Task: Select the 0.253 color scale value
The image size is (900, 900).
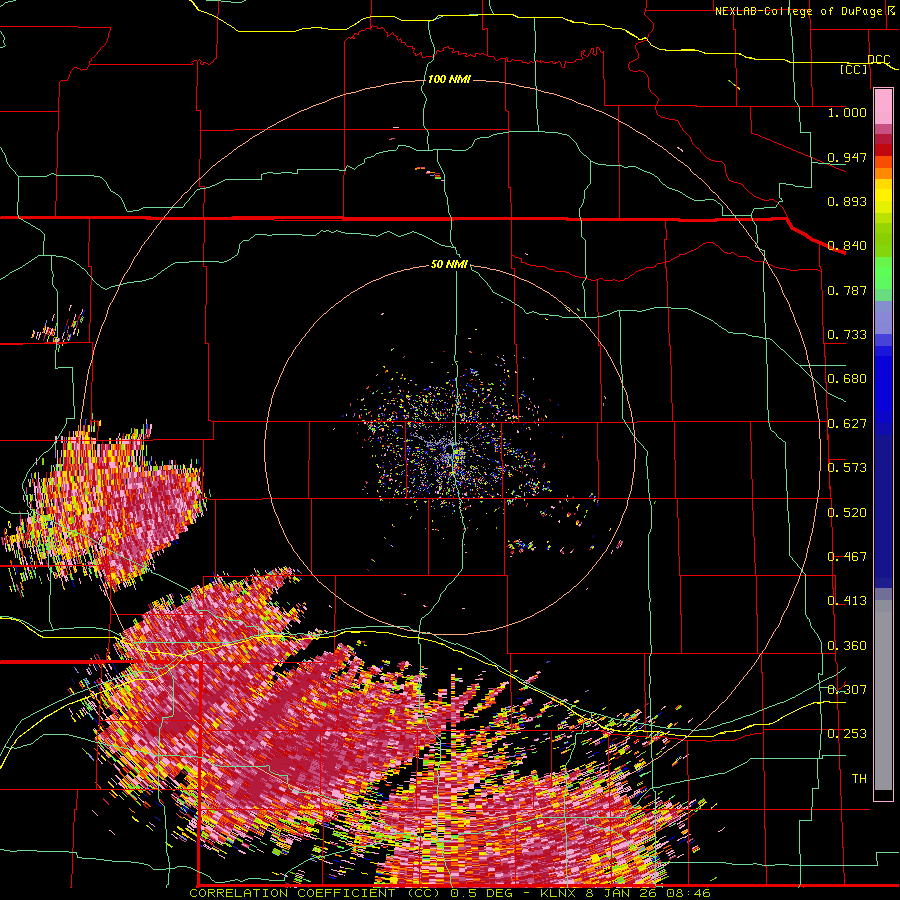Action: (x=847, y=734)
